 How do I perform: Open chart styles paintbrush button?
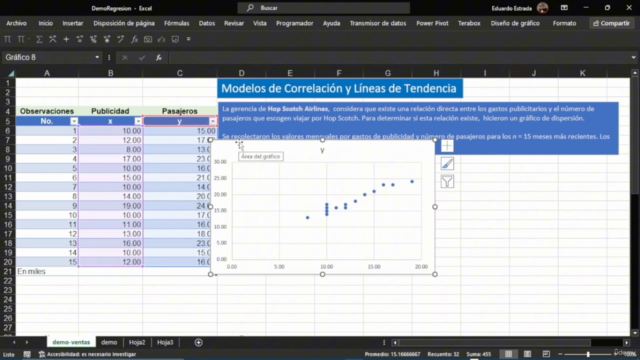click(447, 164)
